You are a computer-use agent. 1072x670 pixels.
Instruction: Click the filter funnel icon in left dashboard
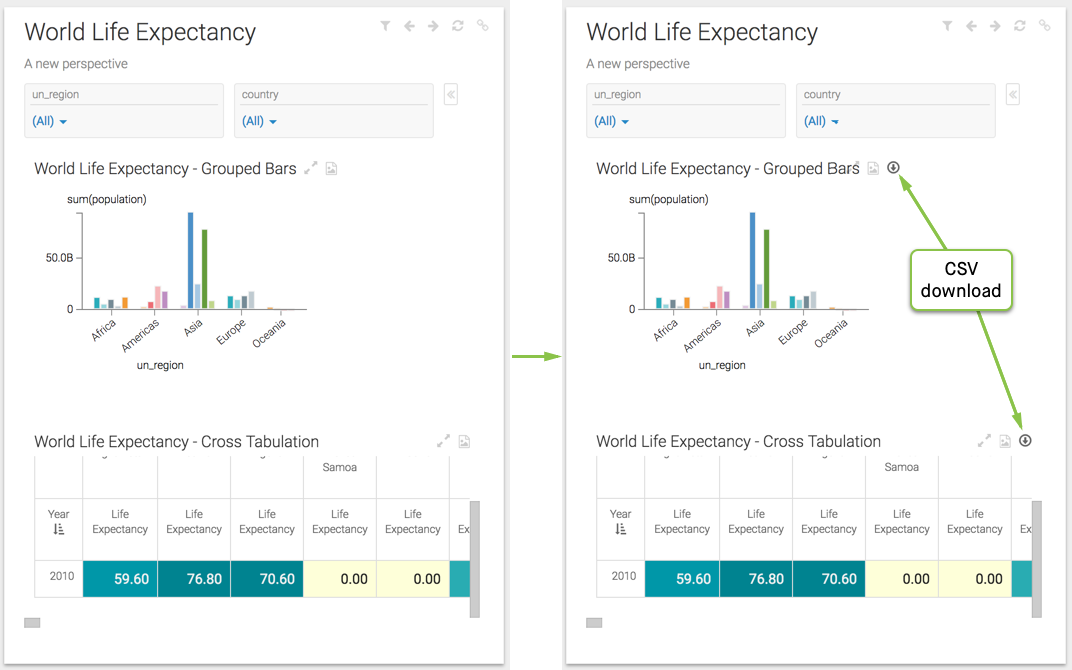385,26
